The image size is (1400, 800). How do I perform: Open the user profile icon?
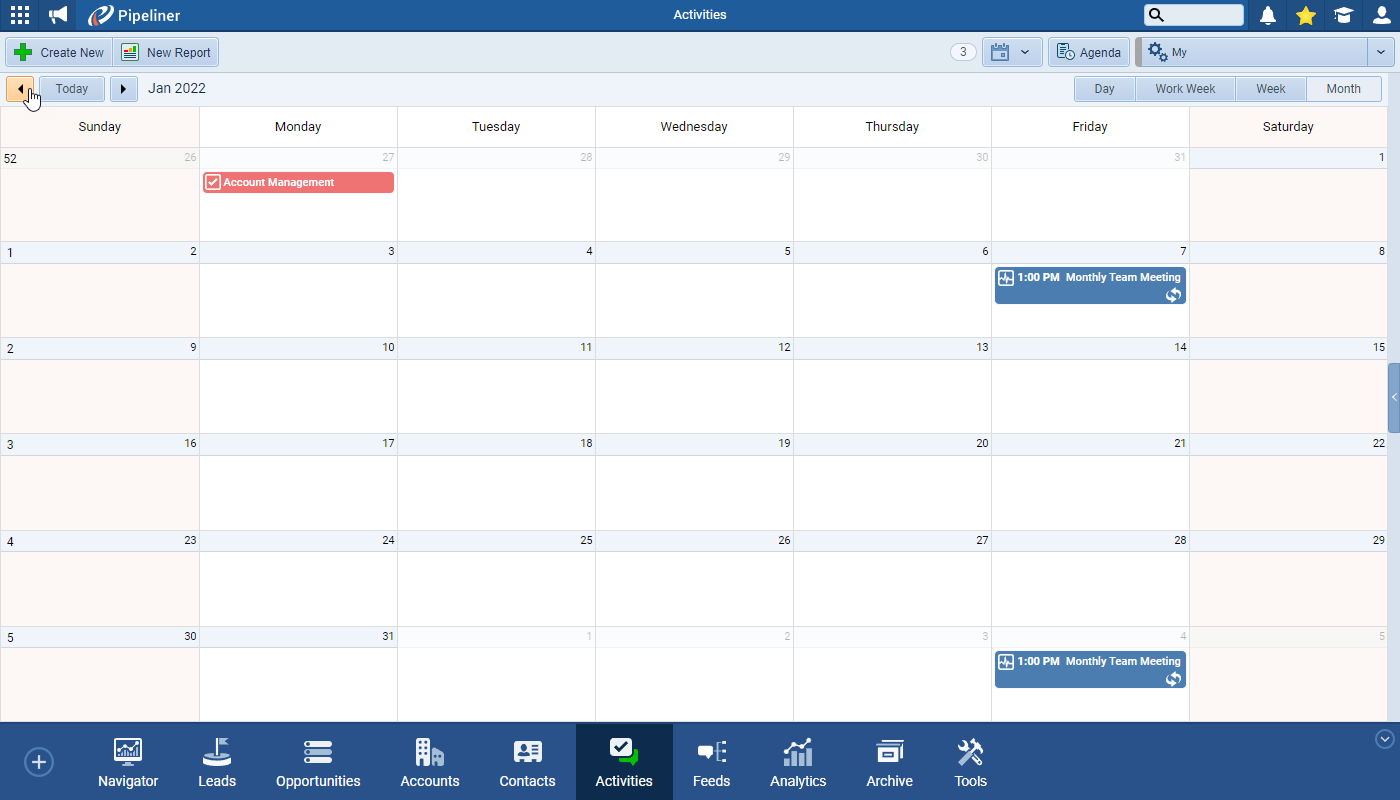[1381, 15]
